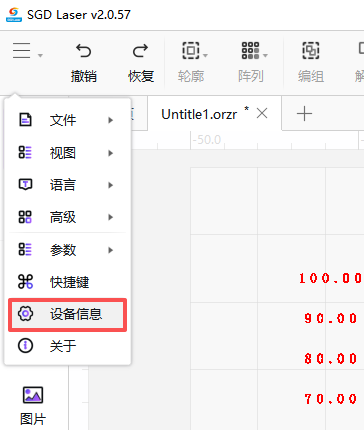
Task: Choose 文件 from the main menu
Action: [x=67, y=120]
